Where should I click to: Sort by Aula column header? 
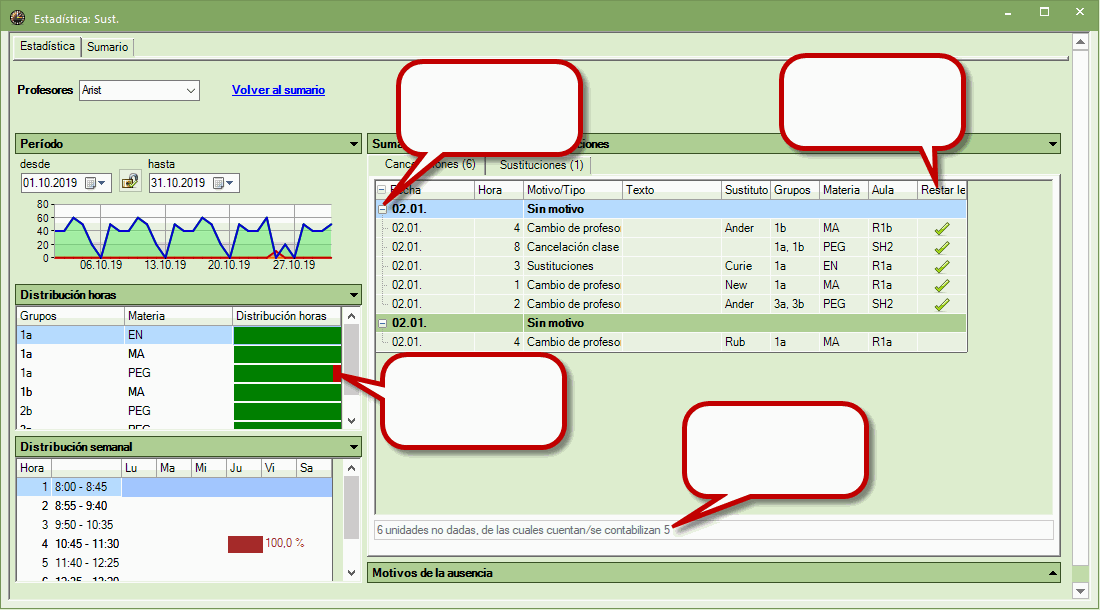click(x=893, y=190)
